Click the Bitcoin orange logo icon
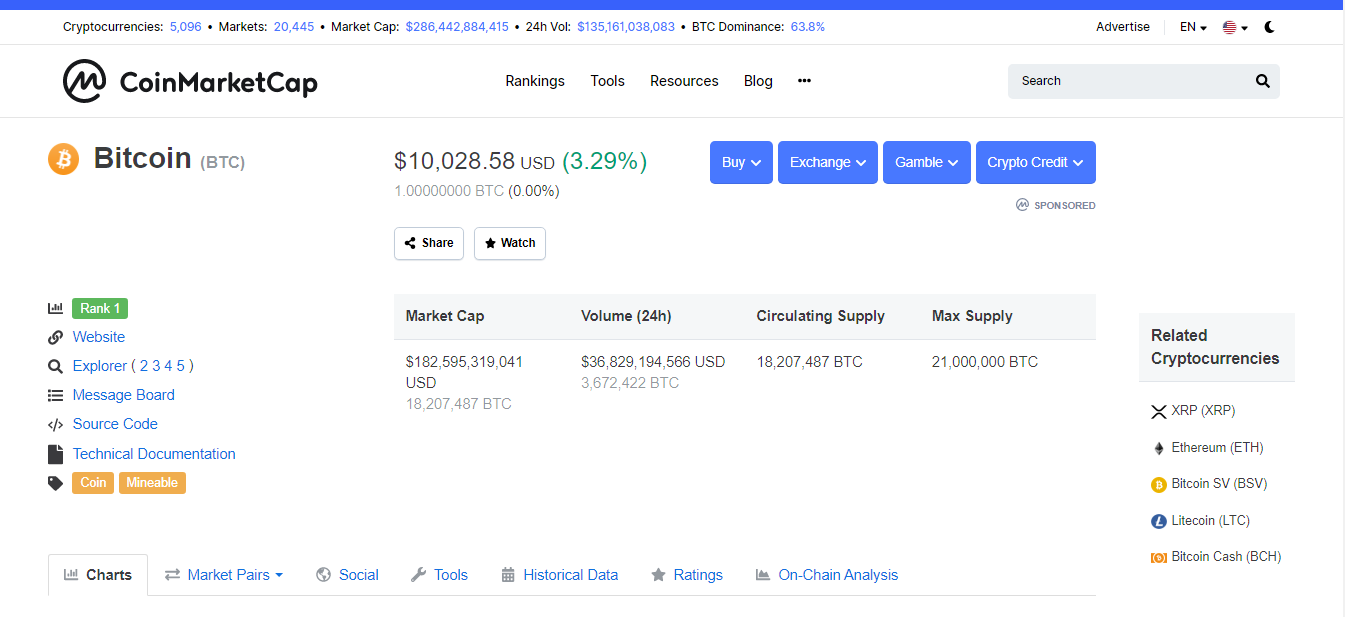This screenshot has width=1345, height=617. (63, 158)
